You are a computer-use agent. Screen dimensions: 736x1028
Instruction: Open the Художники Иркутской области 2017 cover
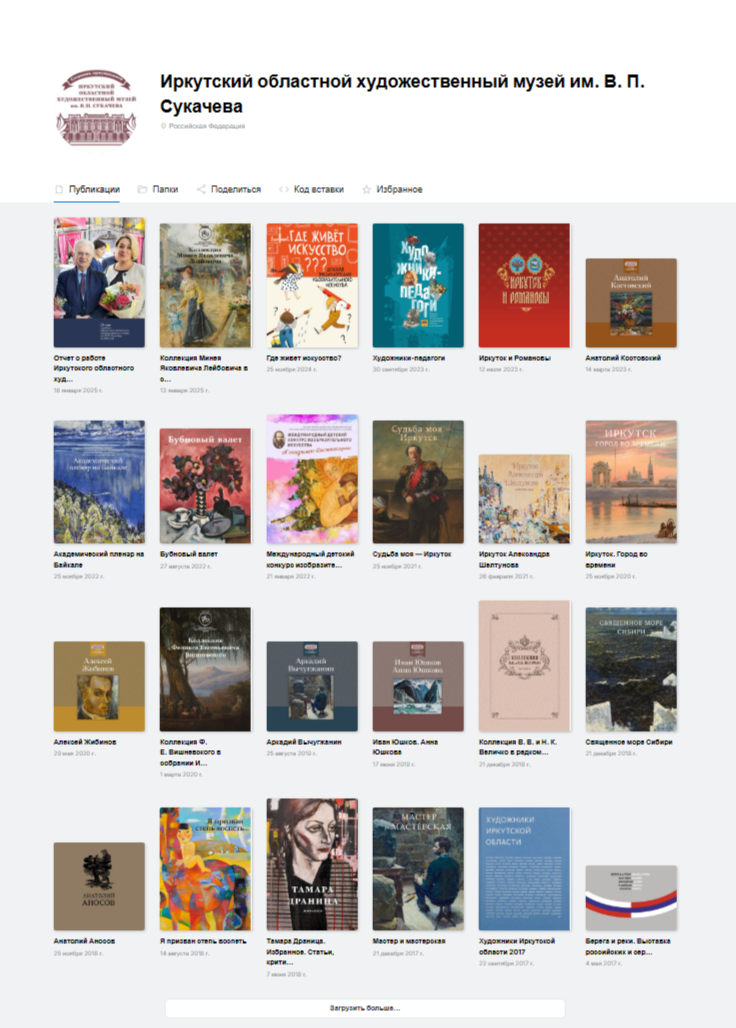[x=524, y=869]
